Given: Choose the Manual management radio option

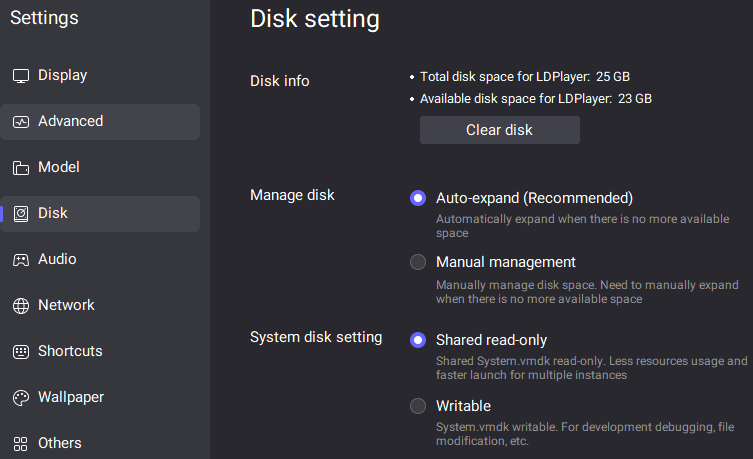Looking at the screenshot, I should (418, 262).
